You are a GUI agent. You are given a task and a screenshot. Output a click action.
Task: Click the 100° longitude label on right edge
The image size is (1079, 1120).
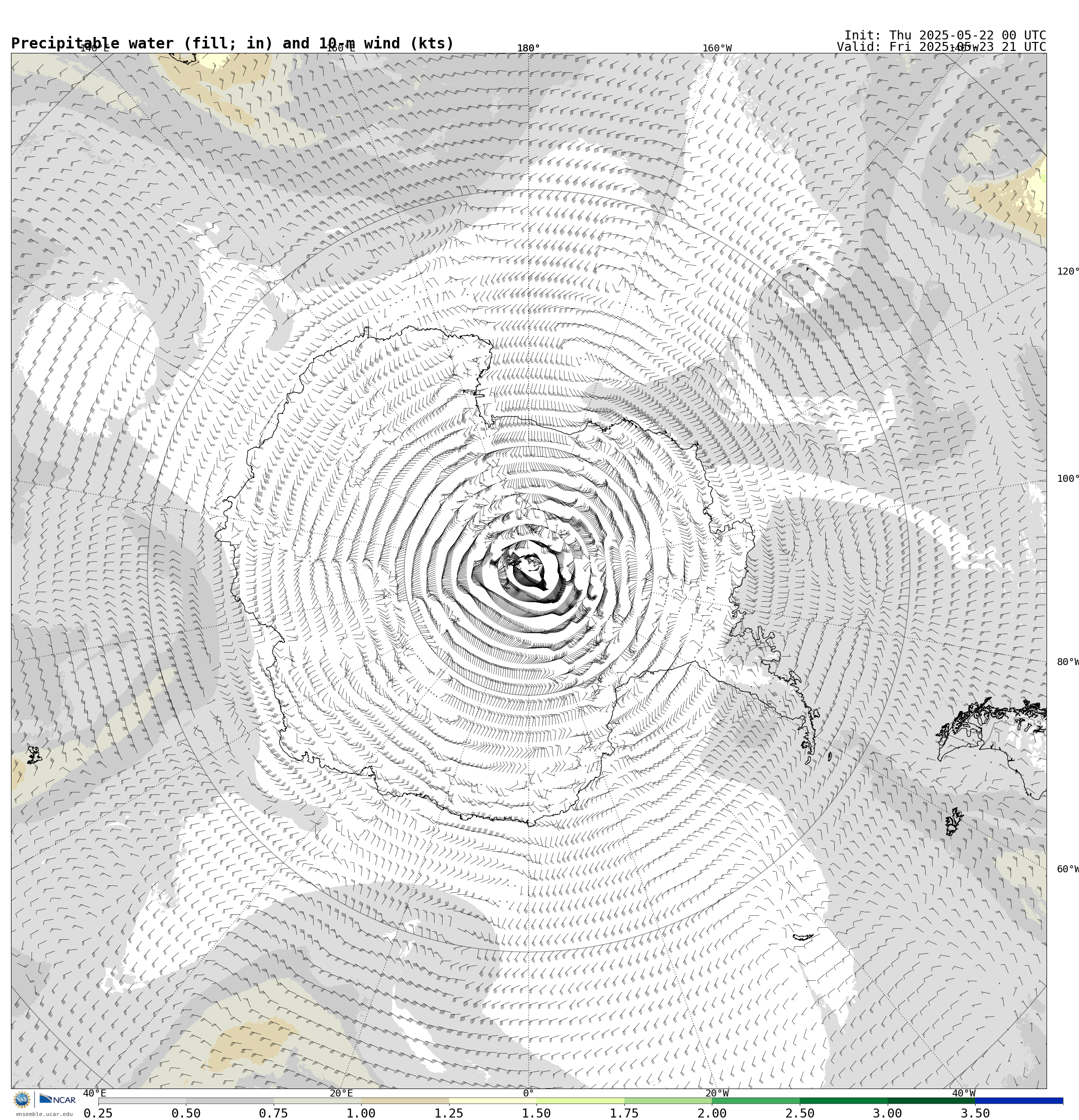click(1068, 479)
